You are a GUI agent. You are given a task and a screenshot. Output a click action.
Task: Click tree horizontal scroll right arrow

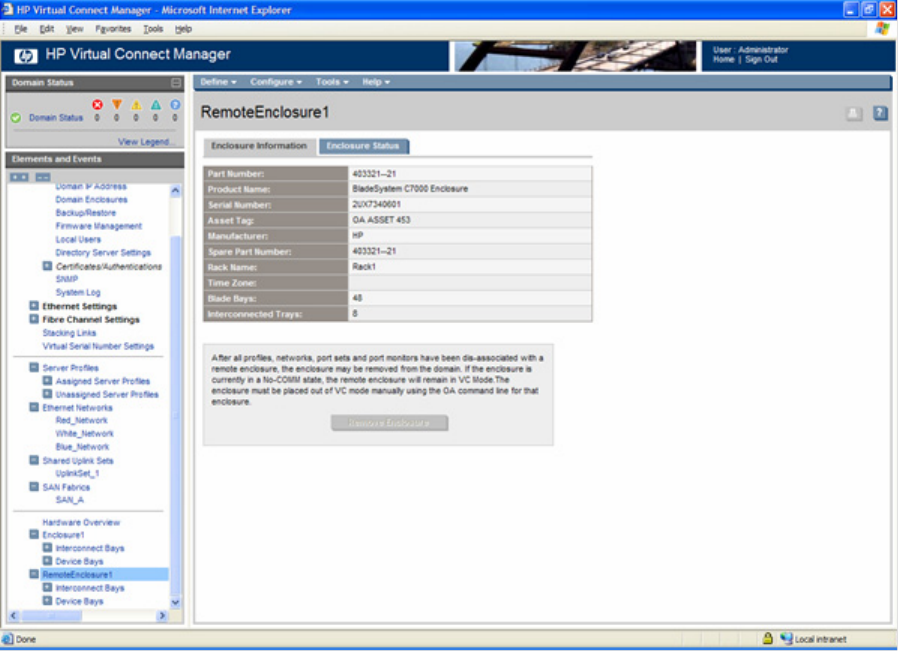[x=162, y=615]
